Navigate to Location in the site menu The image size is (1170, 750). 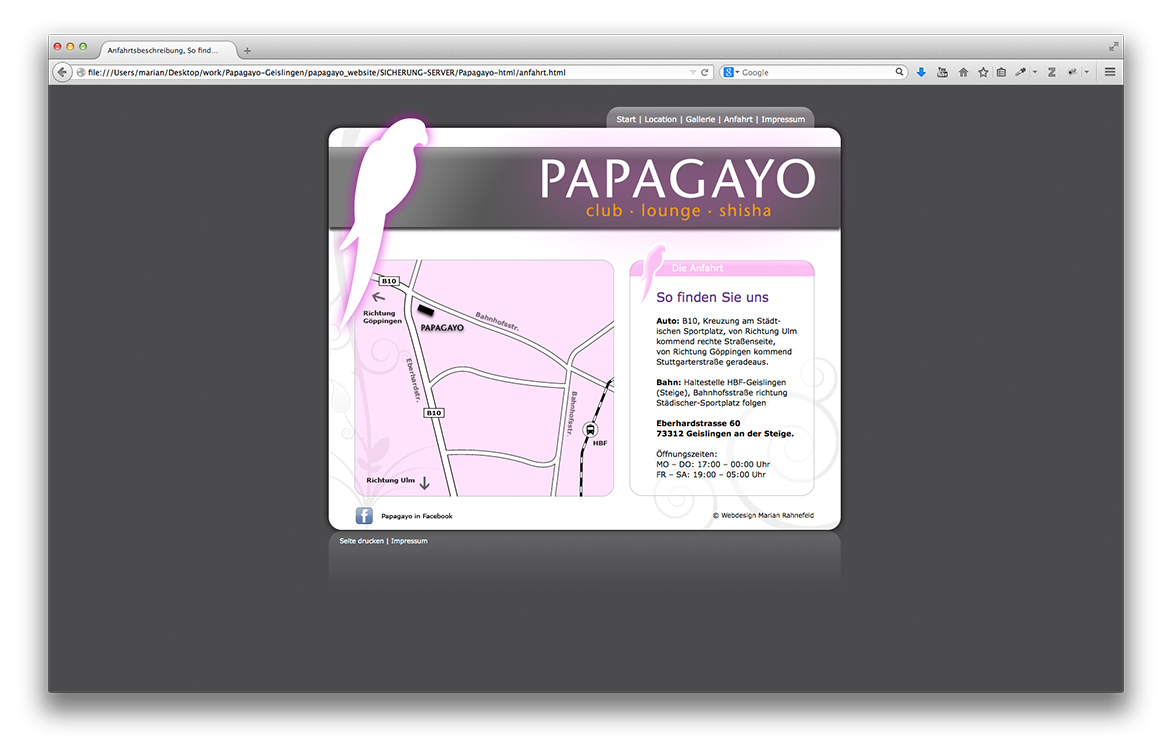point(660,119)
